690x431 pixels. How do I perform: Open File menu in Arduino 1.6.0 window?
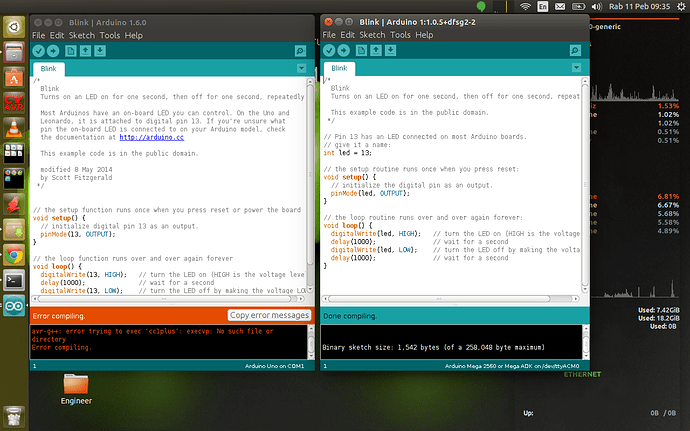pyautogui.click(x=38, y=35)
